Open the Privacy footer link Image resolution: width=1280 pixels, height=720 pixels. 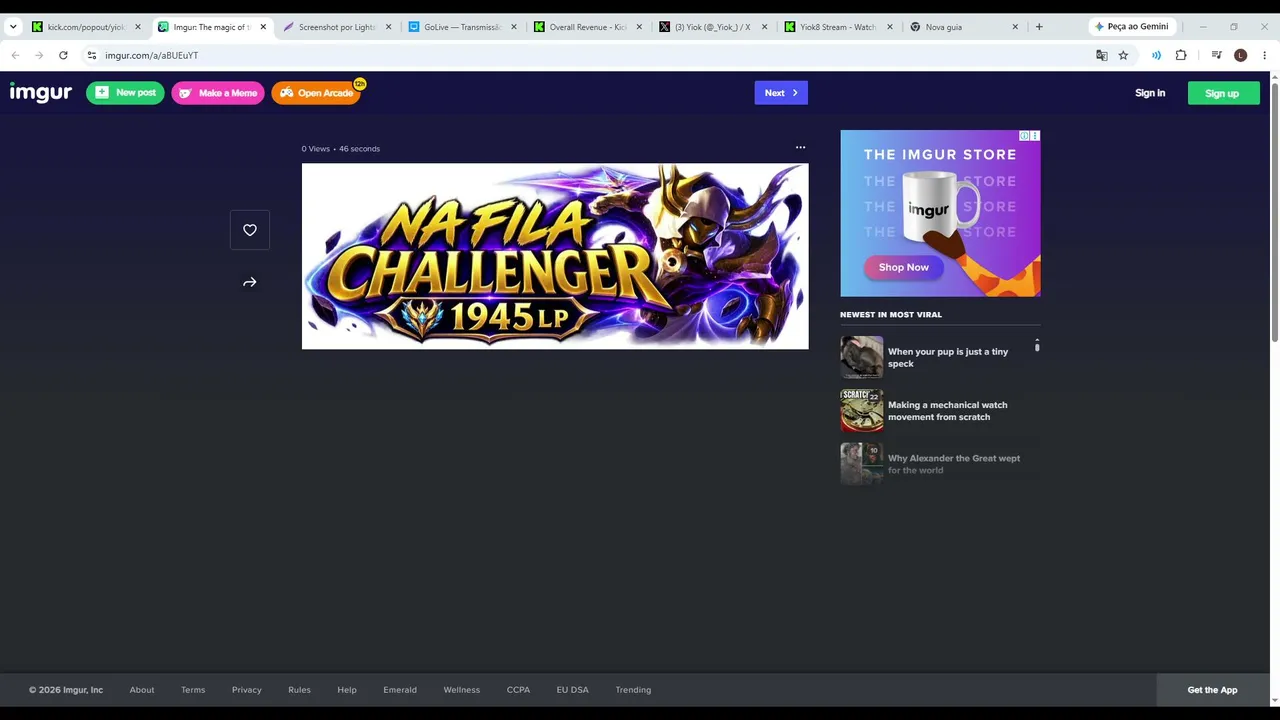[x=247, y=690]
